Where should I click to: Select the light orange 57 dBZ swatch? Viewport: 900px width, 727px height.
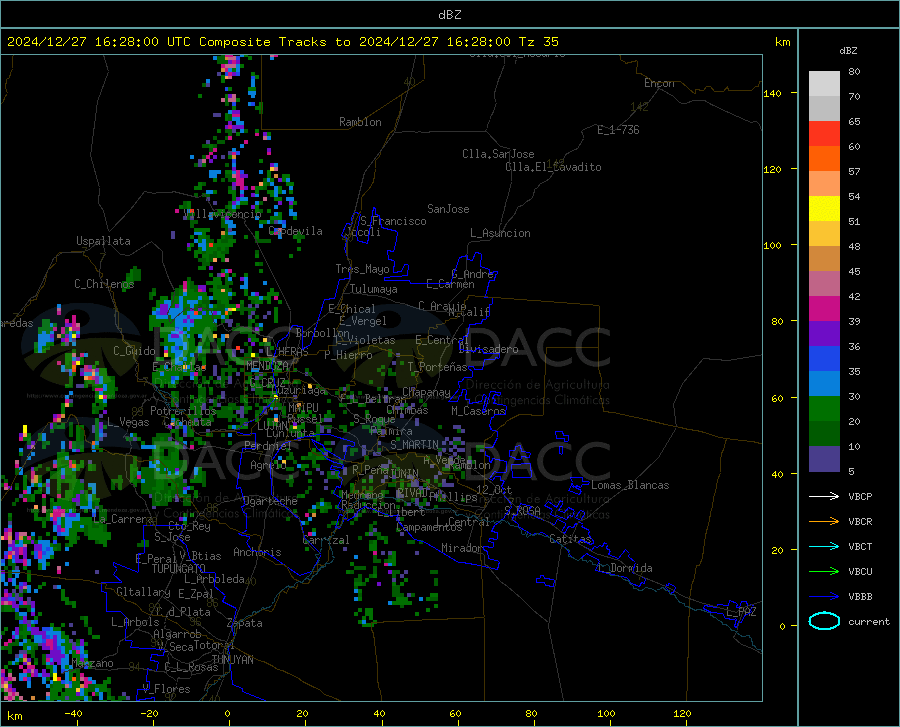[824, 184]
